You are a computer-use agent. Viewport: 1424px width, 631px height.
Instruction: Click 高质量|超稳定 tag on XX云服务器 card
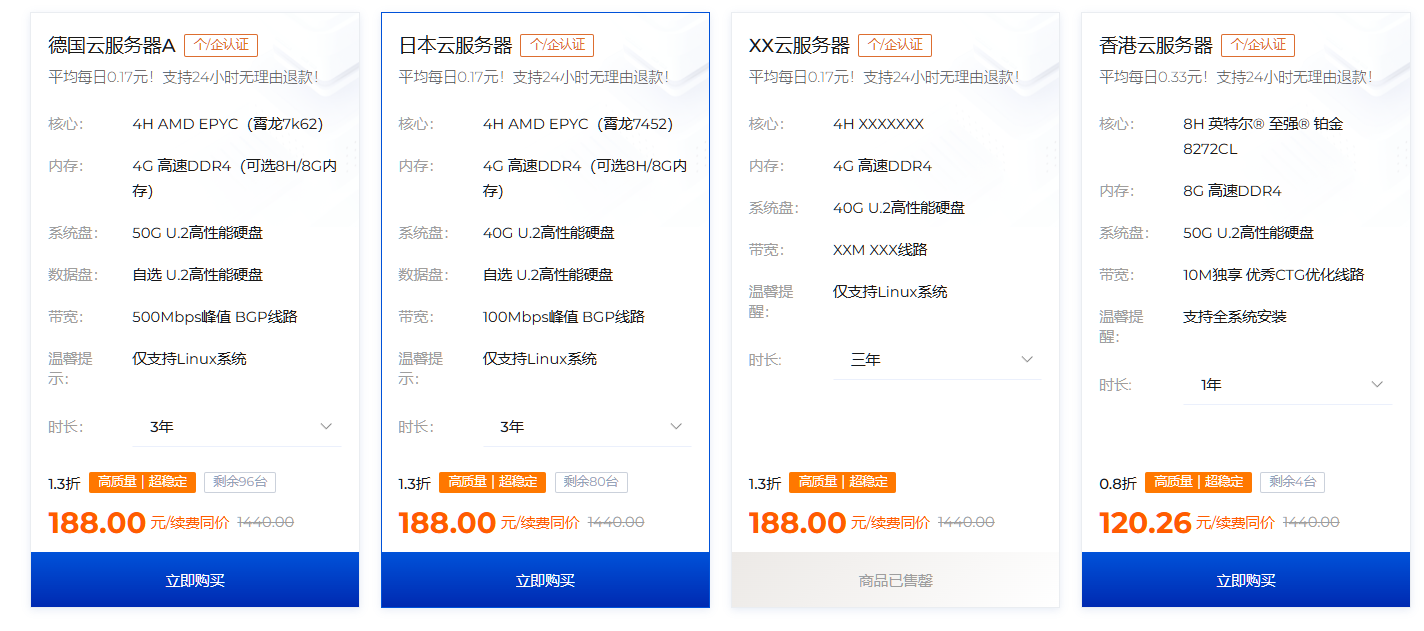(x=842, y=482)
